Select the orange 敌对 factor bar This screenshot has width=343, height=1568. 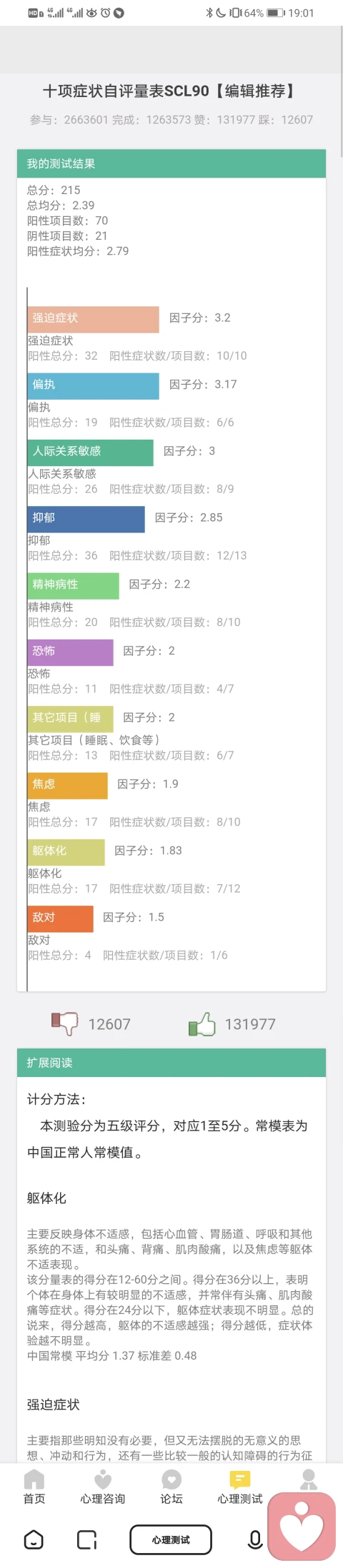[x=60, y=919]
